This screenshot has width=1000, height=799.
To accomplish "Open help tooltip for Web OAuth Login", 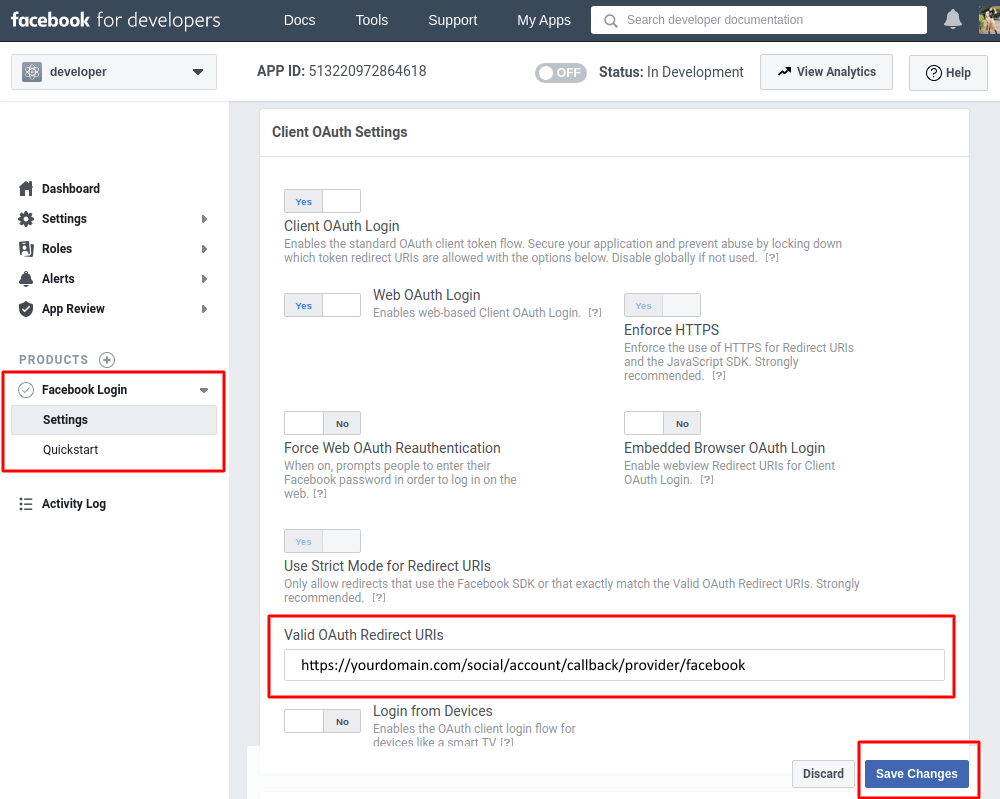I will pyautogui.click(x=594, y=312).
